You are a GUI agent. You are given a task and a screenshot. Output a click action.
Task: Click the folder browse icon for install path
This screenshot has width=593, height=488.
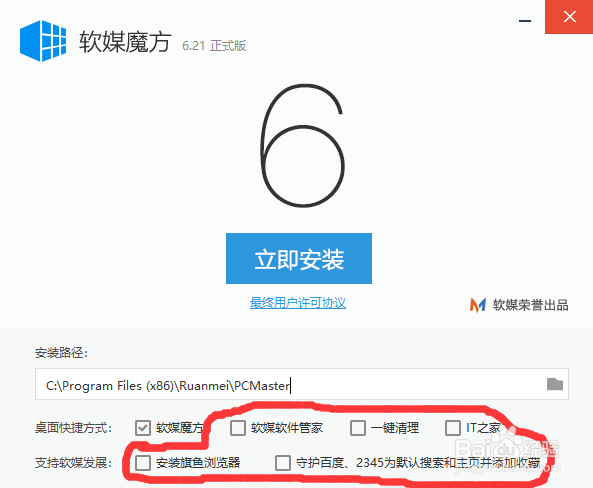[x=555, y=384]
